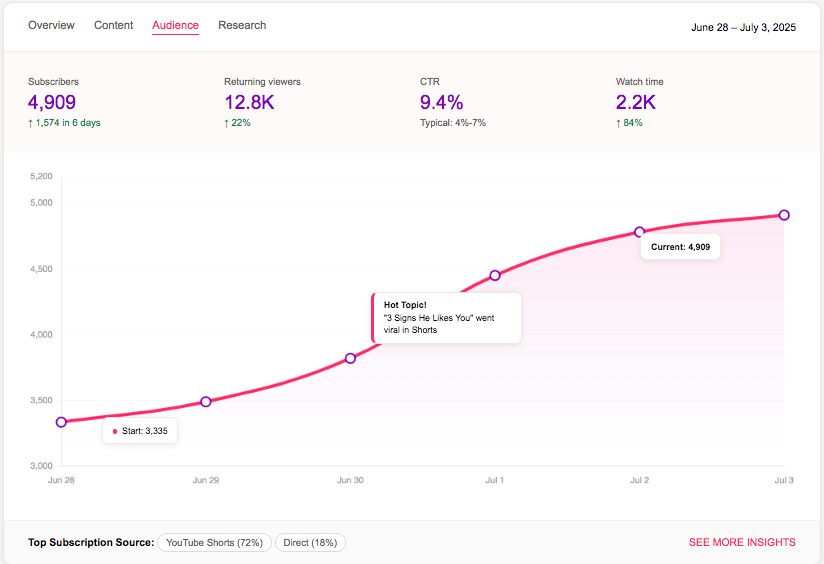Click the Jul 2 chart data point
The image size is (824, 564).
(640, 232)
